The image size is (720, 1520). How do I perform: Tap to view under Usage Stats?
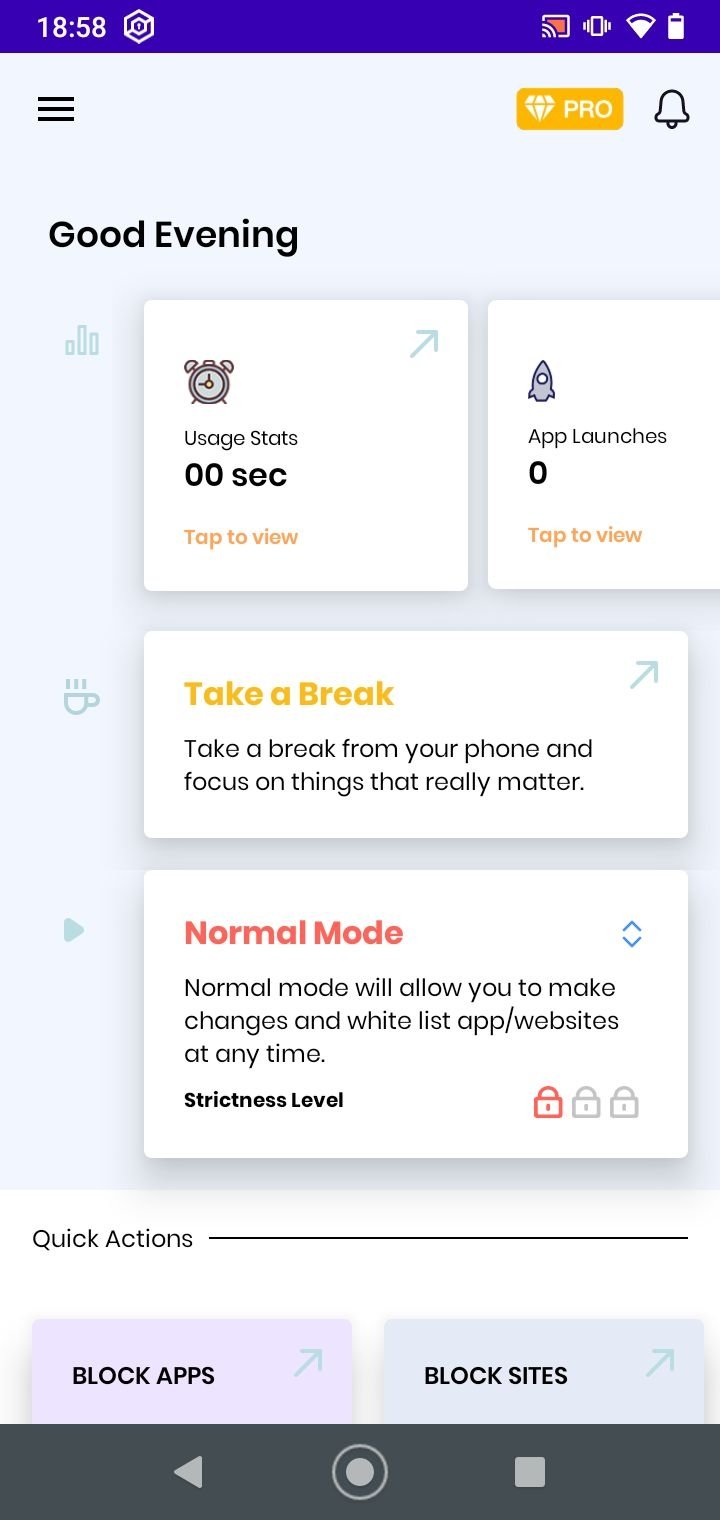pos(241,537)
